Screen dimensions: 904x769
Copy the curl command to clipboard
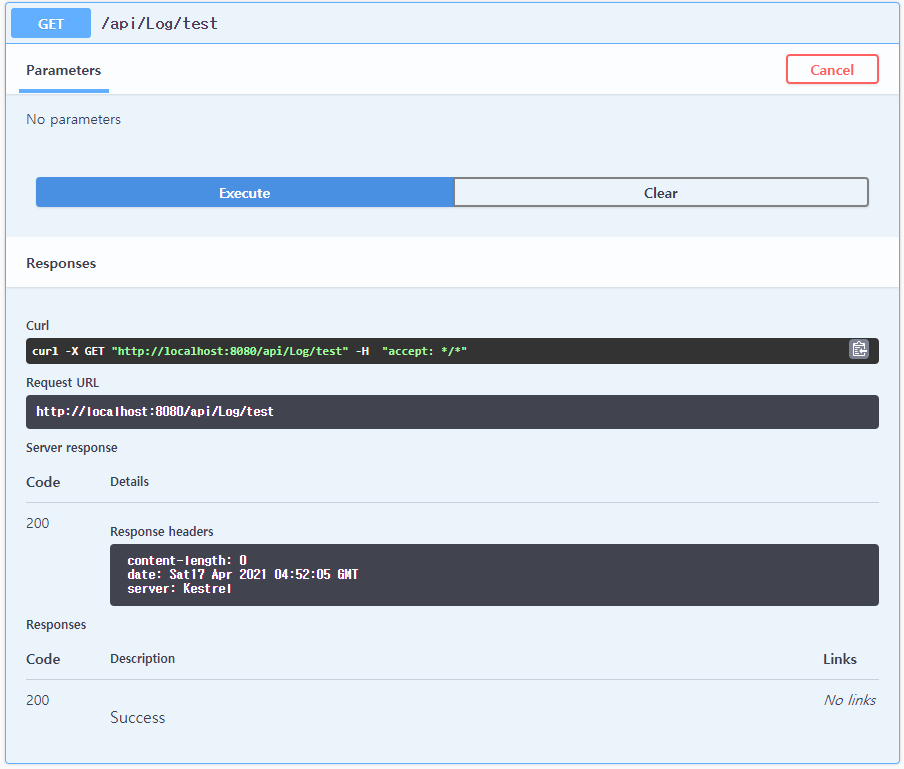click(859, 350)
